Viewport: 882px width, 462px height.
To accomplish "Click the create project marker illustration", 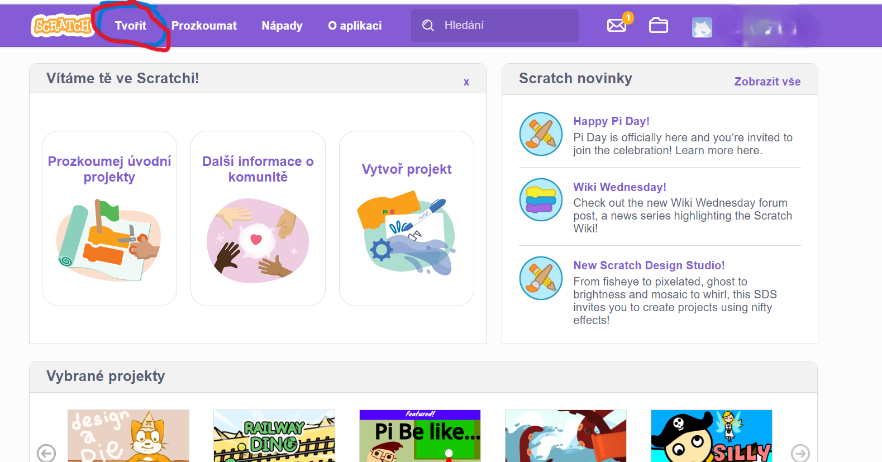I will [406, 234].
